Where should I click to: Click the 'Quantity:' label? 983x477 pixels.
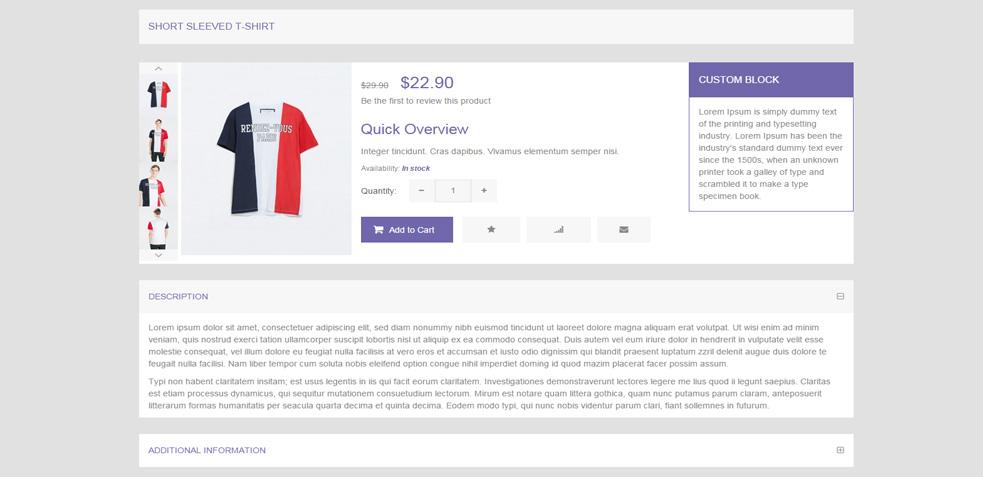click(x=379, y=191)
